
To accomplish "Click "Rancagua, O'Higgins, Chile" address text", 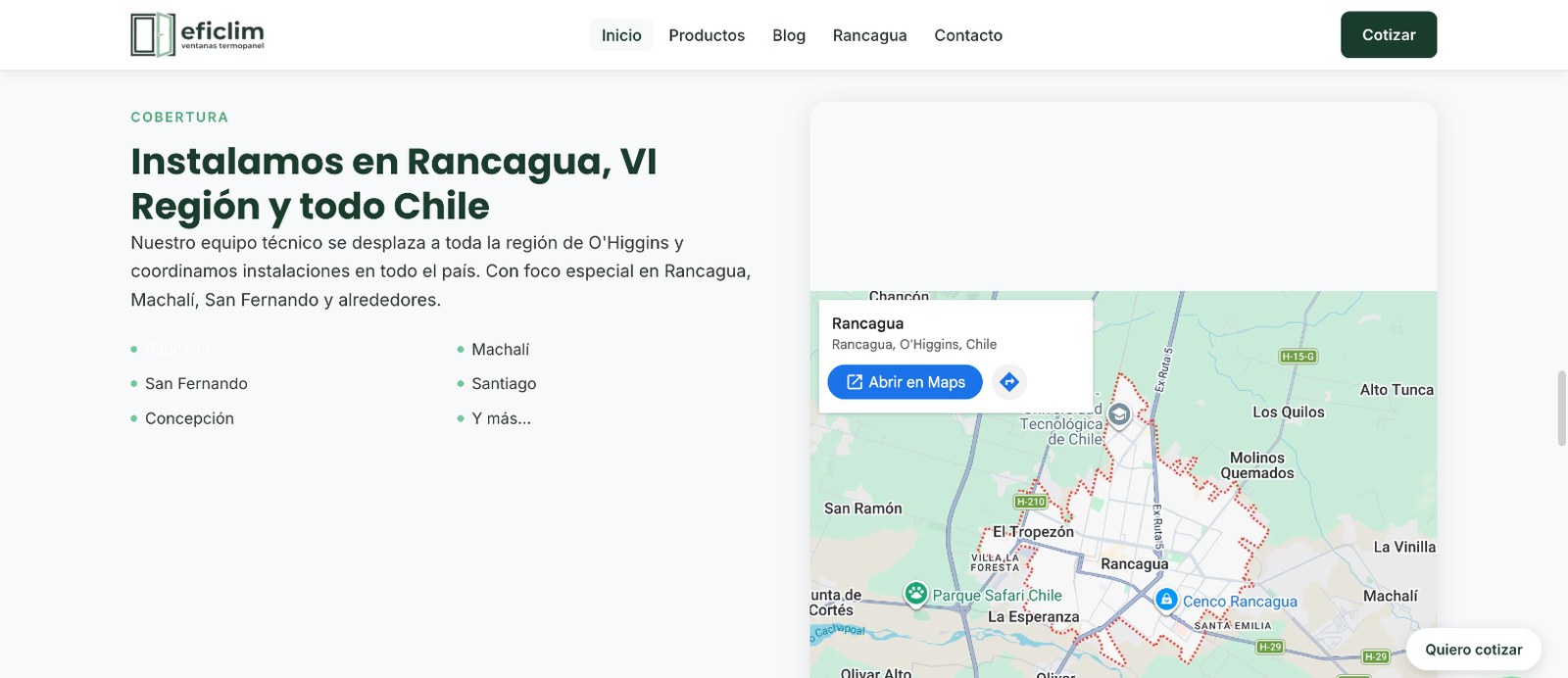I will pyautogui.click(x=914, y=345).
